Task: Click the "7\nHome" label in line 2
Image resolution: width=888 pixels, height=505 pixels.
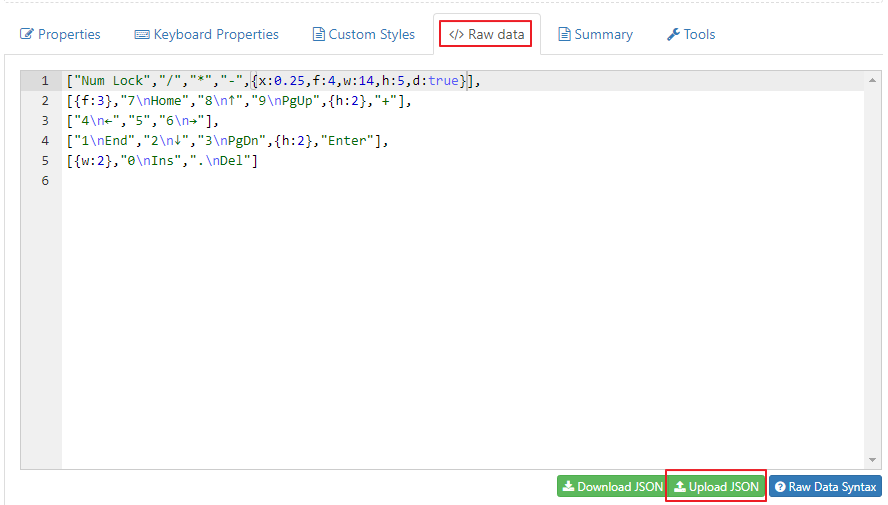Action: click(152, 101)
